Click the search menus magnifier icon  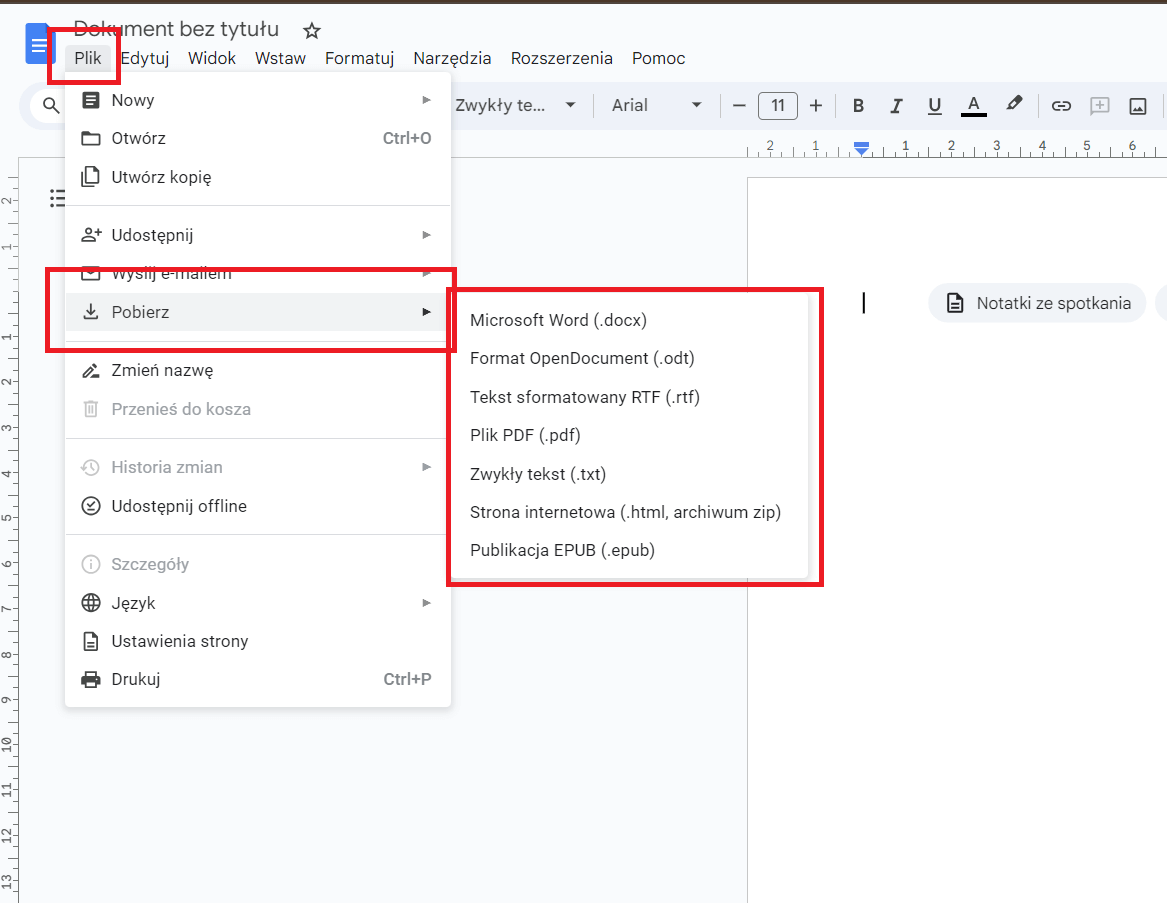[50, 105]
